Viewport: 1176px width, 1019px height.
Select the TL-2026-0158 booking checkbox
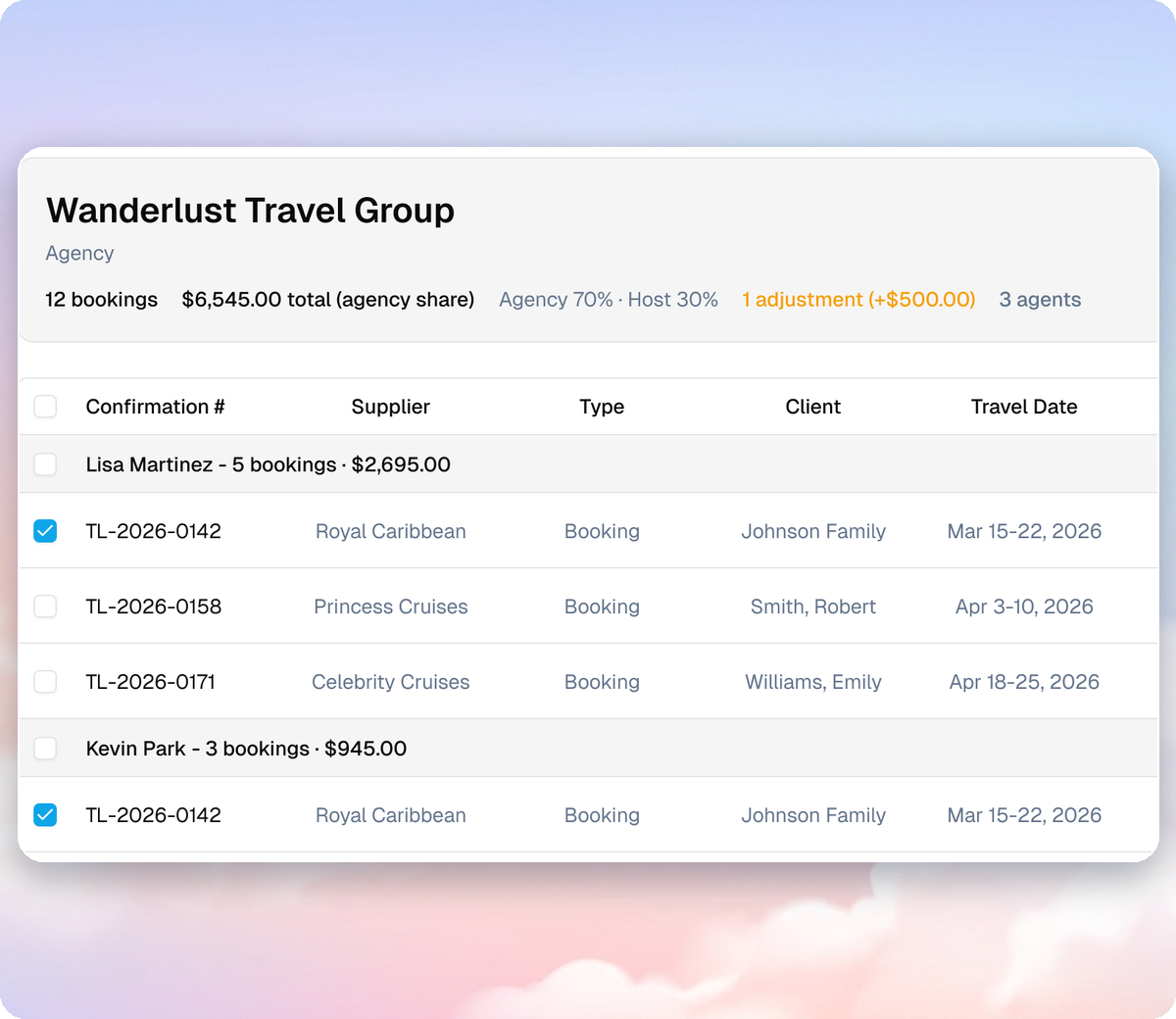(45, 607)
